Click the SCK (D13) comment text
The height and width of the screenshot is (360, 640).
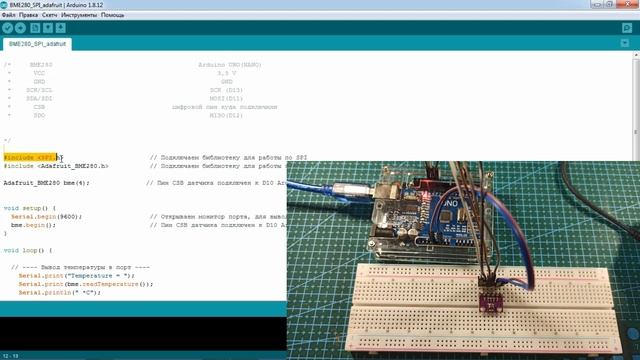(226, 90)
